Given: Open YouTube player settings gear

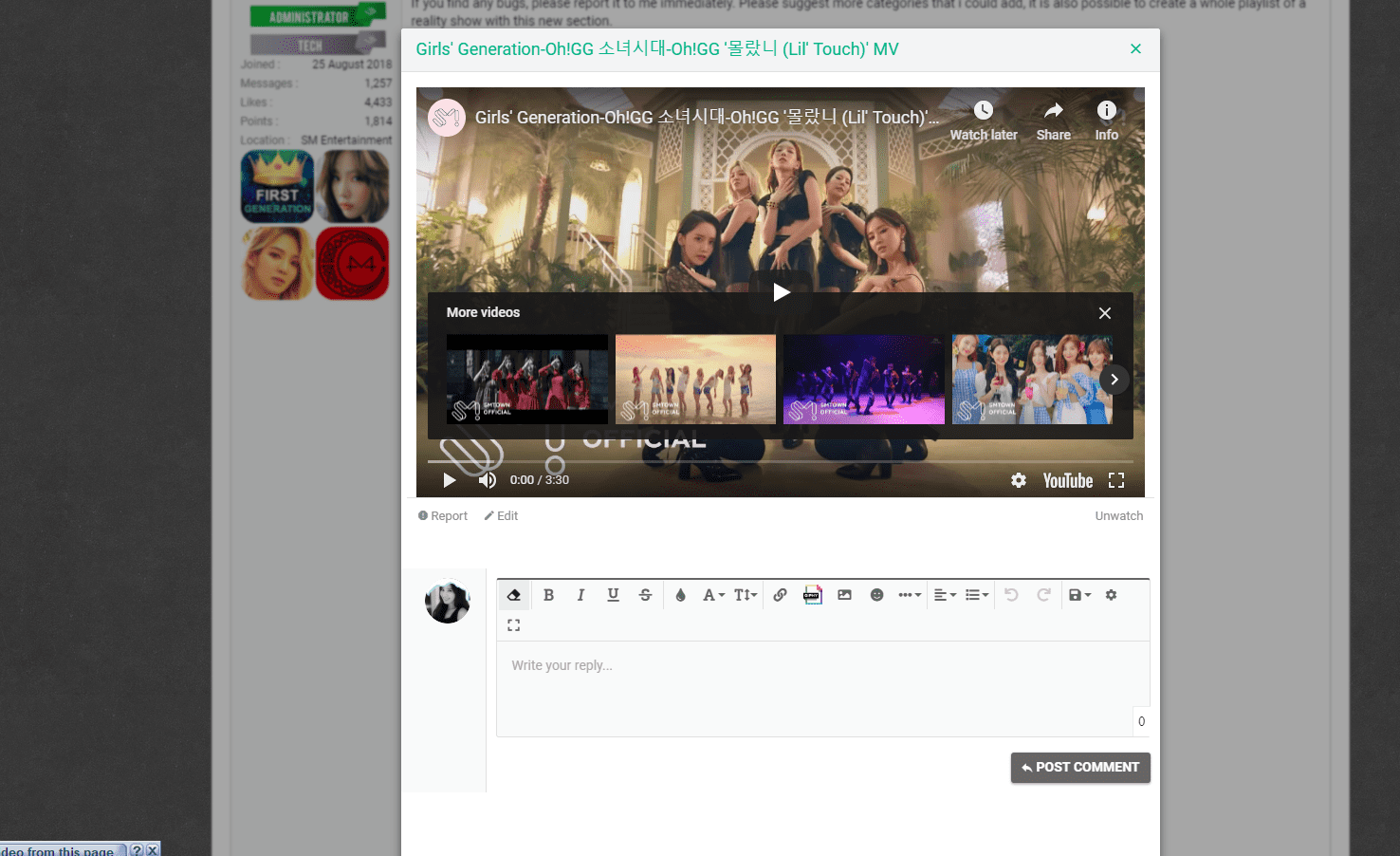Looking at the screenshot, I should [x=1019, y=480].
